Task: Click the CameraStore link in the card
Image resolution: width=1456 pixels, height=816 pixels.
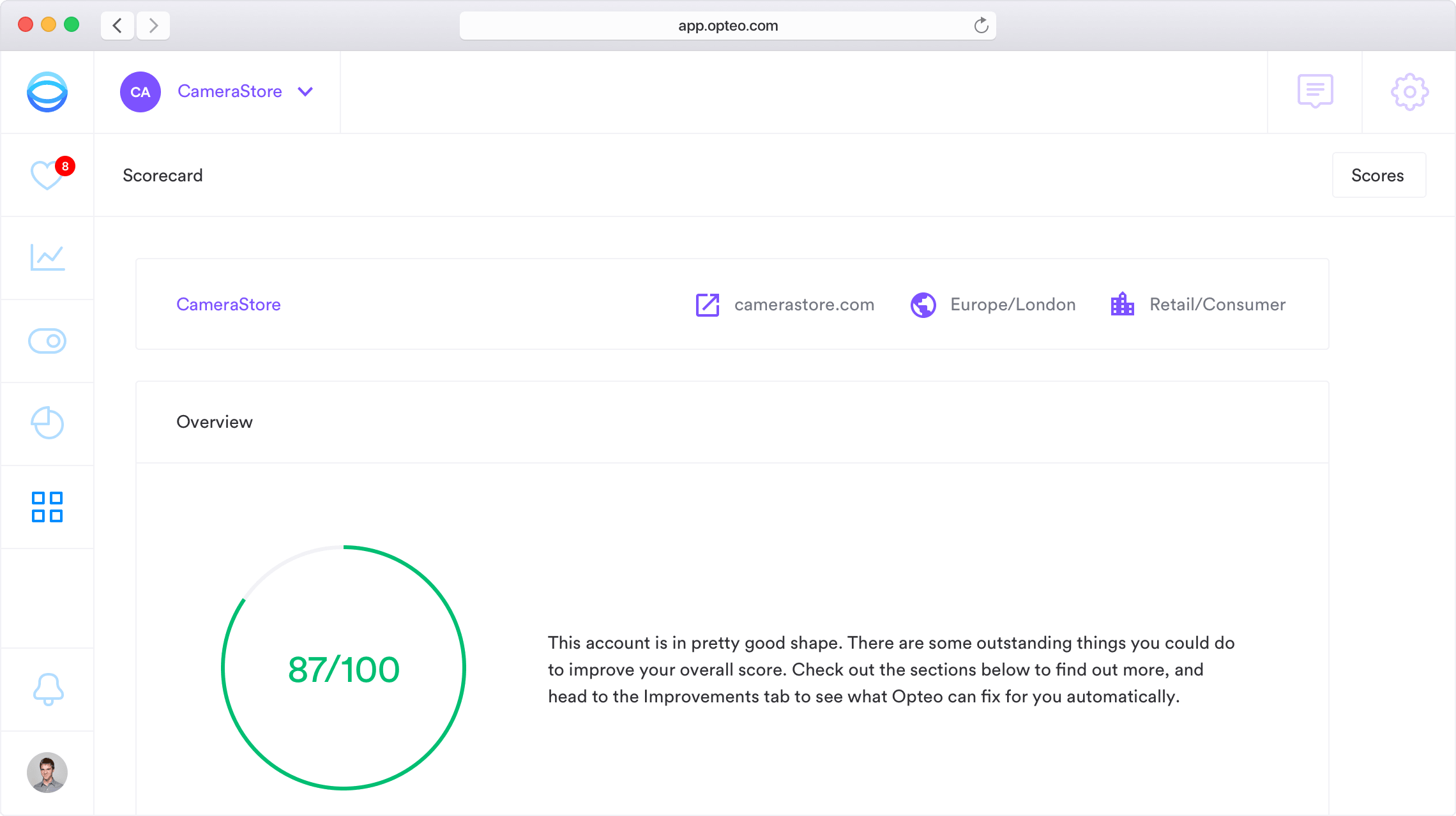Action: point(229,305)
